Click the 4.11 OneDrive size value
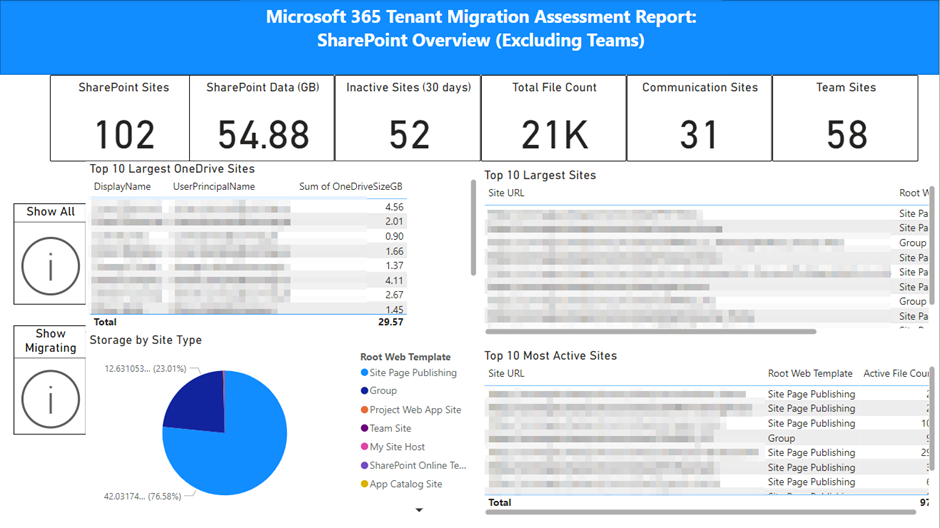Image resolution: width=940 pixels, height=528 pixels. (x=394, y=281)
